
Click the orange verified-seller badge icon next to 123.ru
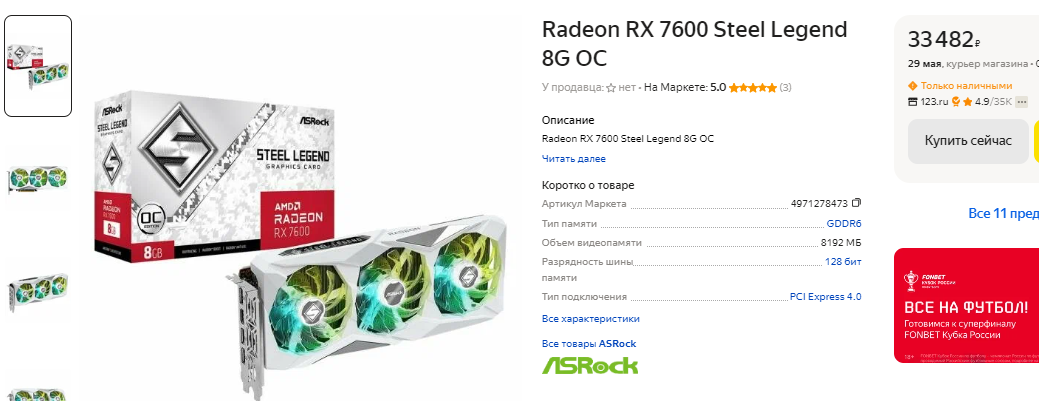(956, 102)
